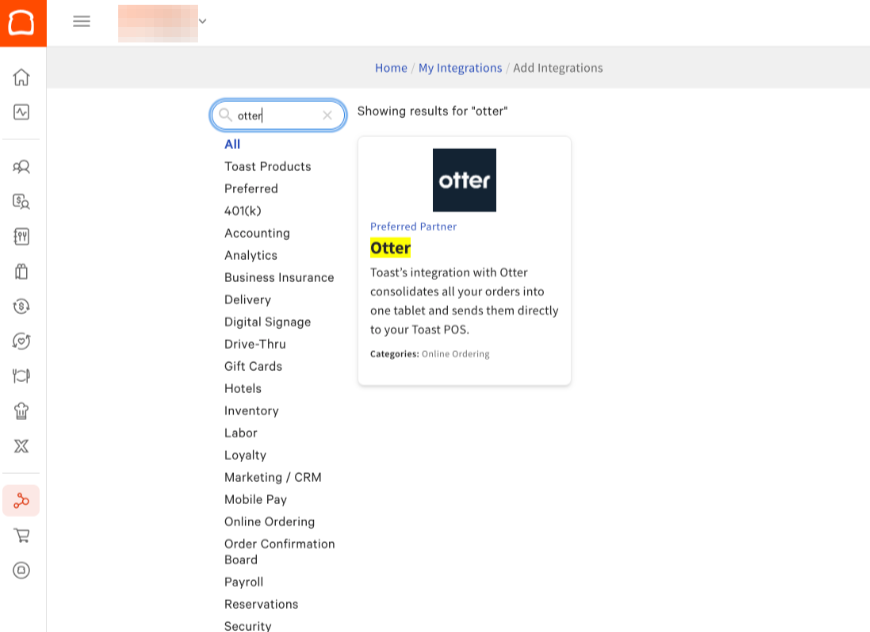870x632 pixels.
Task: Open the Toast Shop cart sidebar icon
Action: point(21,535)
